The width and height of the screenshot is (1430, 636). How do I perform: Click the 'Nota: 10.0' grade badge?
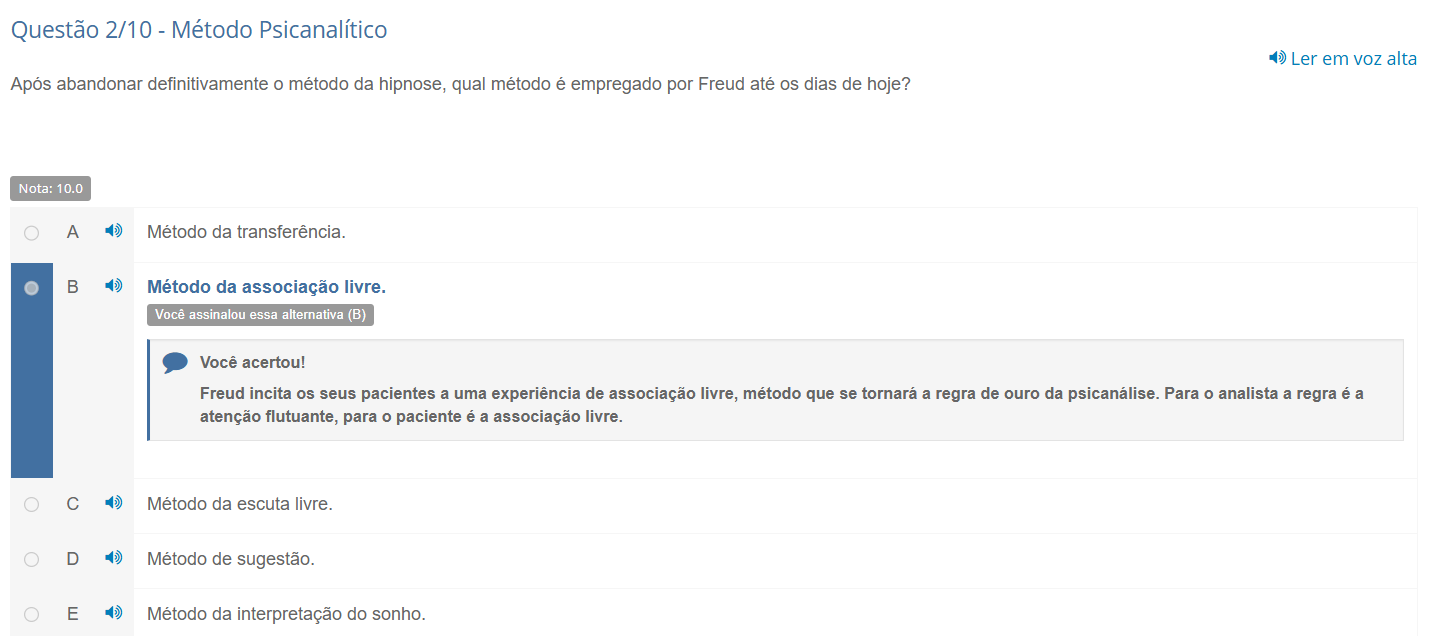50,188
